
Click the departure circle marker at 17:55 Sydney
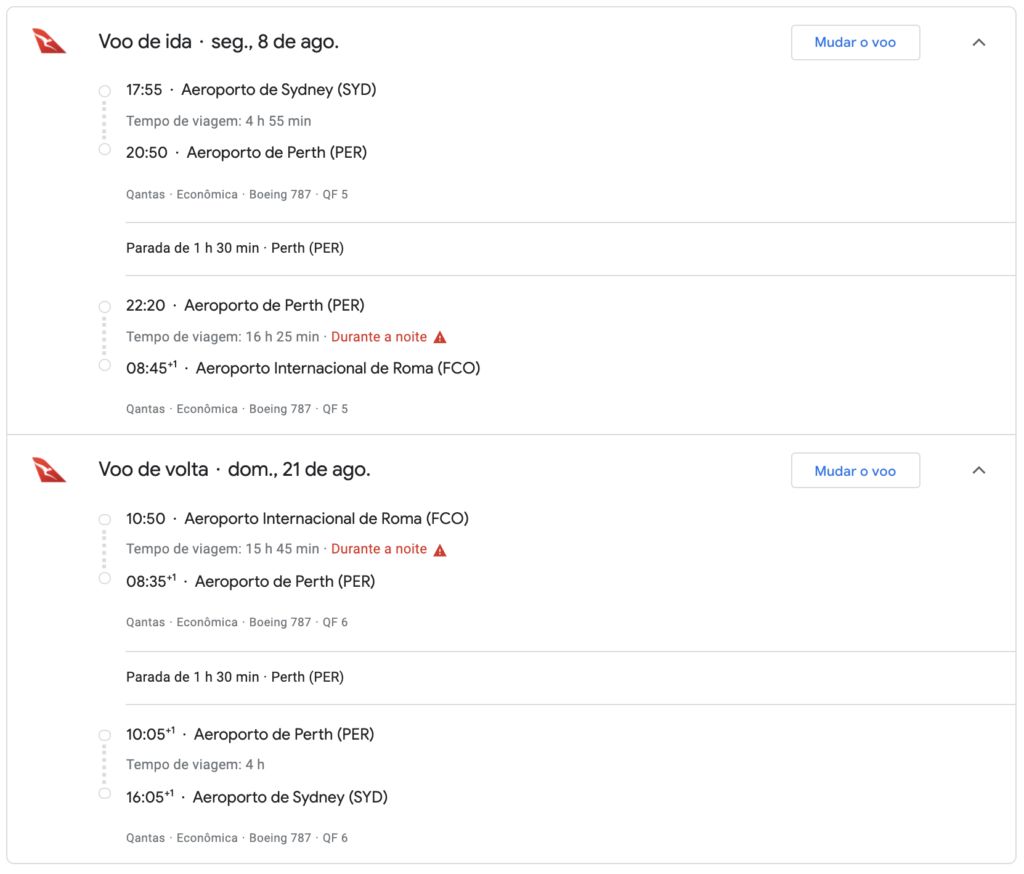104,91
